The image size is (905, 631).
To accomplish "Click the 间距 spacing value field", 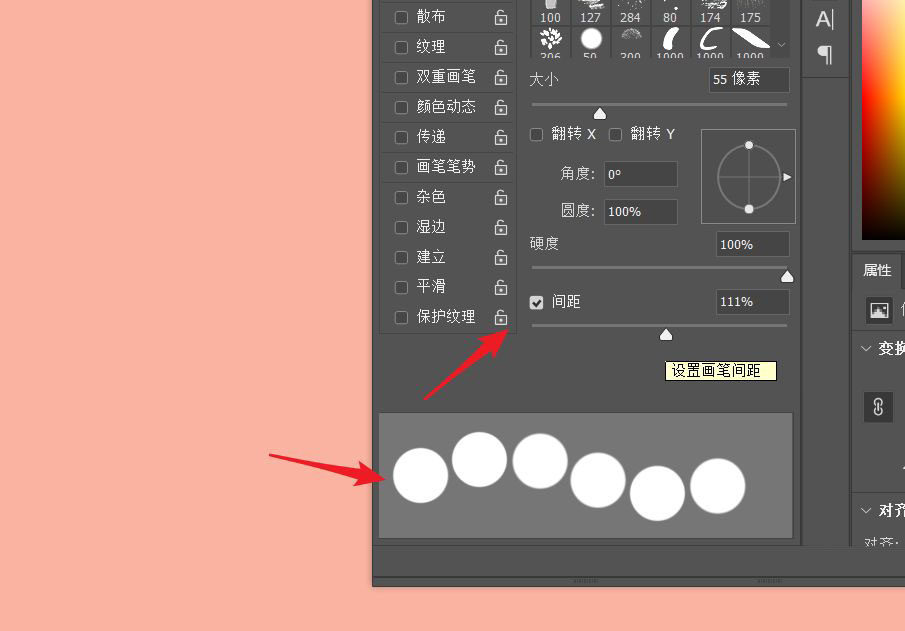I will [753, 302].
